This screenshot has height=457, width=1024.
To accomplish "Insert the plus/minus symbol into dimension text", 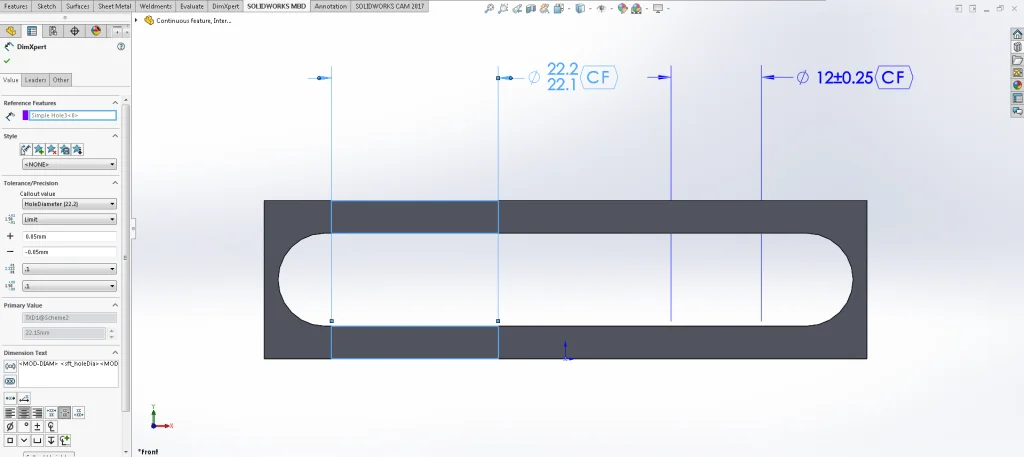I will (x=37, y=426).
